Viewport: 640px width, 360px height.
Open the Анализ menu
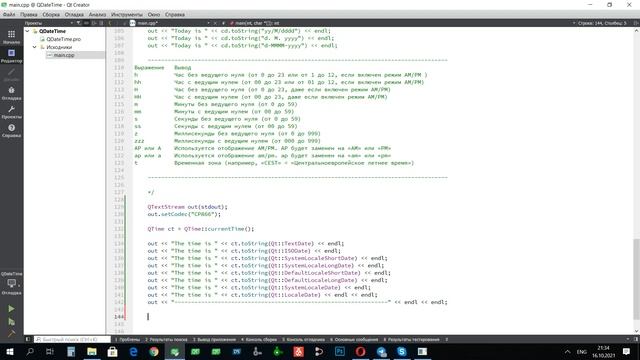click(x=97, y=14)
